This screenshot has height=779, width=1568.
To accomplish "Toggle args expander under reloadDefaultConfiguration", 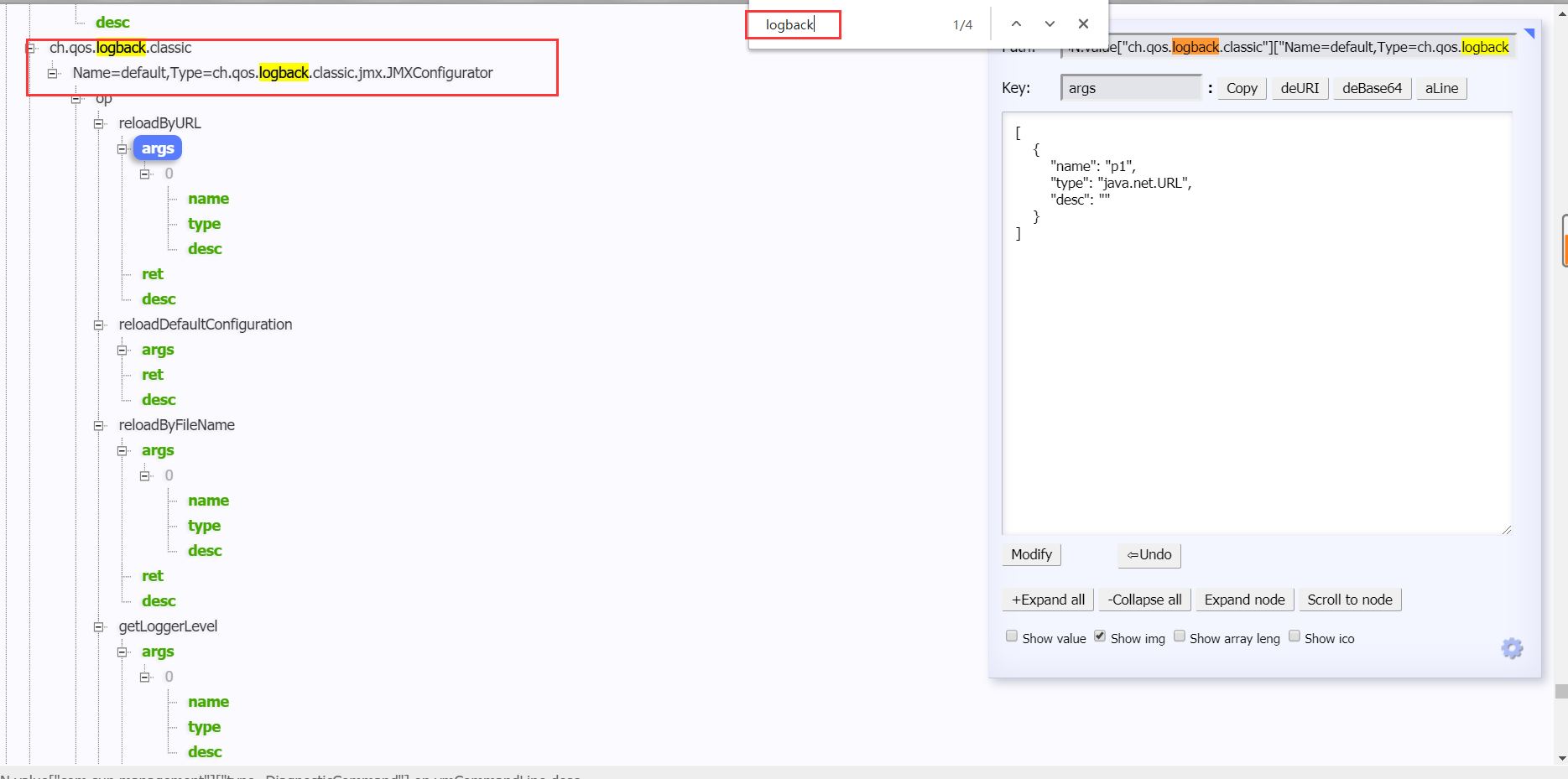I will (122, 350).
